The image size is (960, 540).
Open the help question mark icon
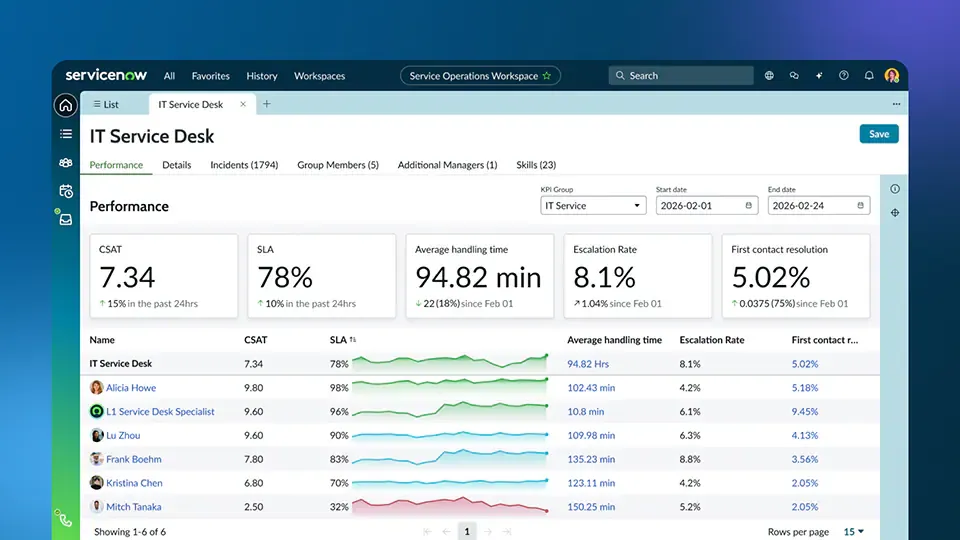coord(844,75)
